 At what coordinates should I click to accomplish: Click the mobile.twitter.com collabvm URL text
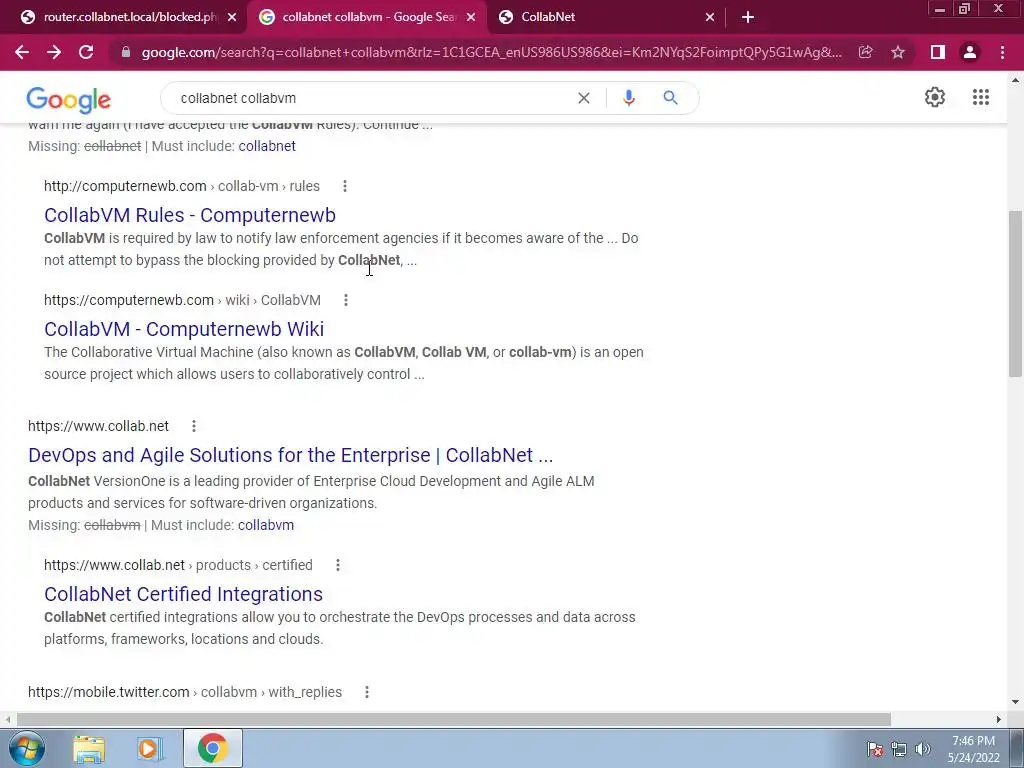[x=185, y=692]
